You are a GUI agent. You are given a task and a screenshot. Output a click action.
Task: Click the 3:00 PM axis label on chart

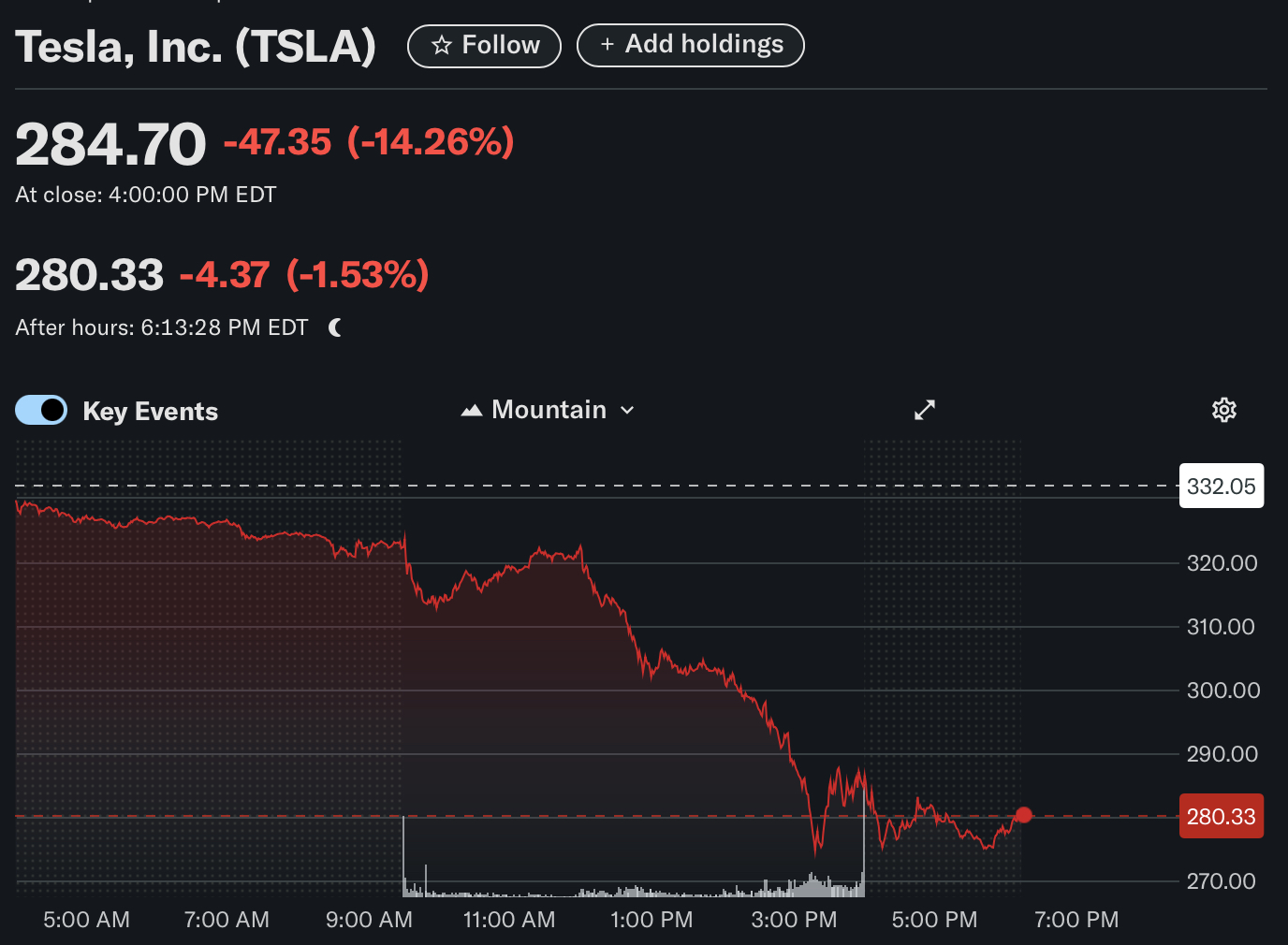click(794, 920)
